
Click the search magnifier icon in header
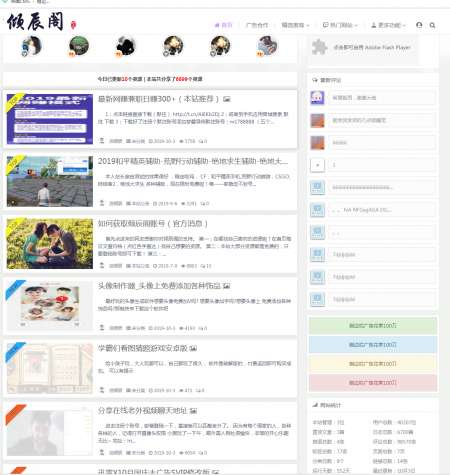(432, 25)
